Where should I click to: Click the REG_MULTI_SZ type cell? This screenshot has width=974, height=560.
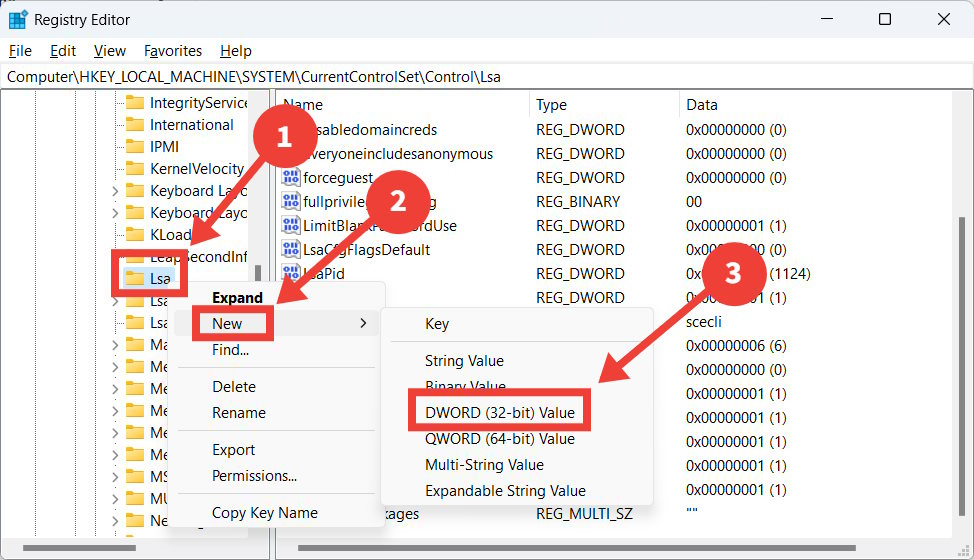(x=585, y=514)
